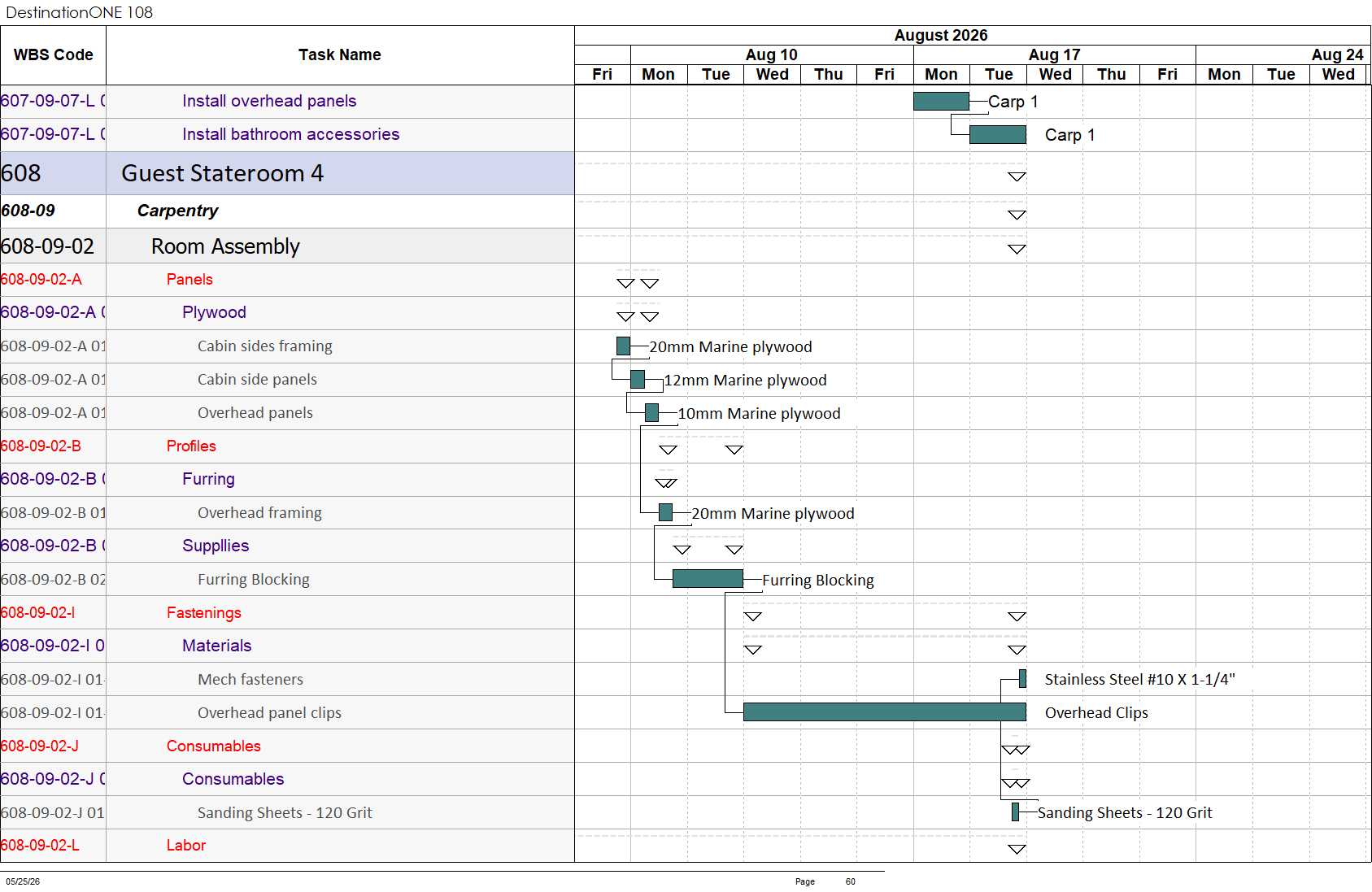Click the Sanding Sheets Gantt bar

[1015, 812]
